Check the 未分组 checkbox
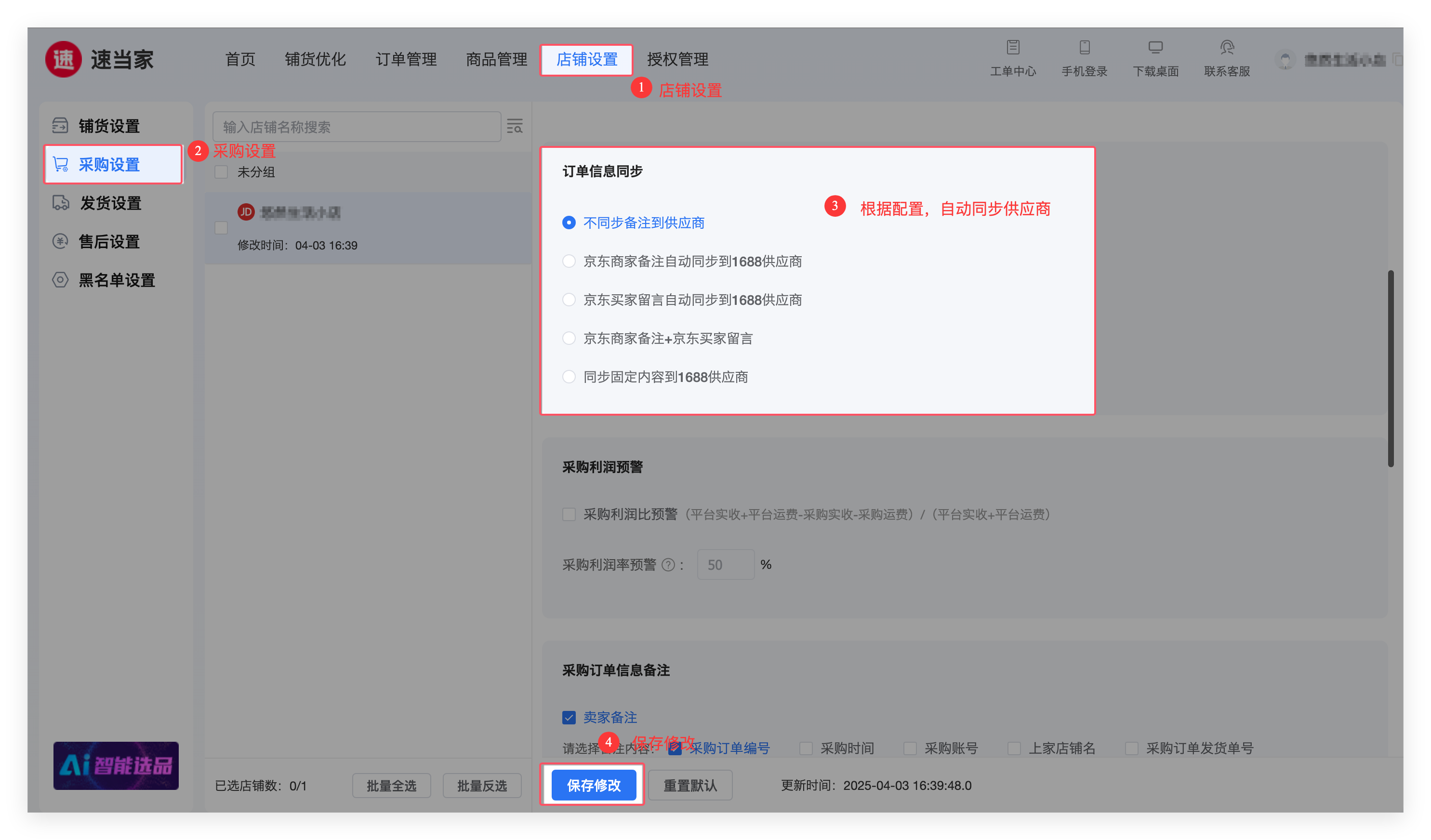The image size is (1431, 840). click(221, 172)
